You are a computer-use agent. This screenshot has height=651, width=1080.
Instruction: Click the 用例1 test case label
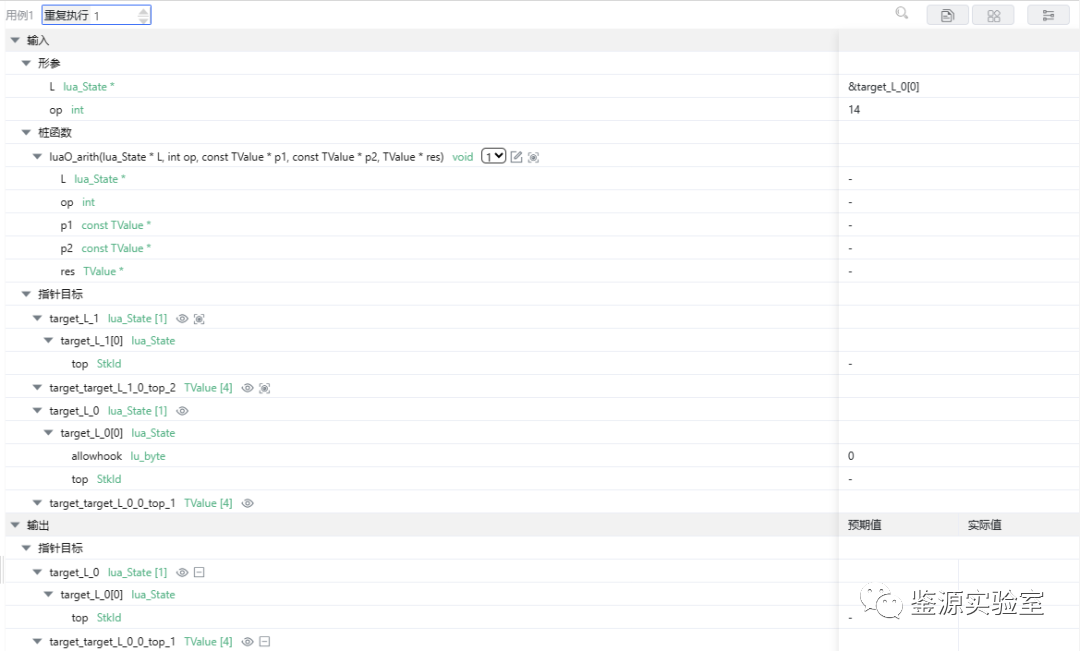[x=20, y=16]
